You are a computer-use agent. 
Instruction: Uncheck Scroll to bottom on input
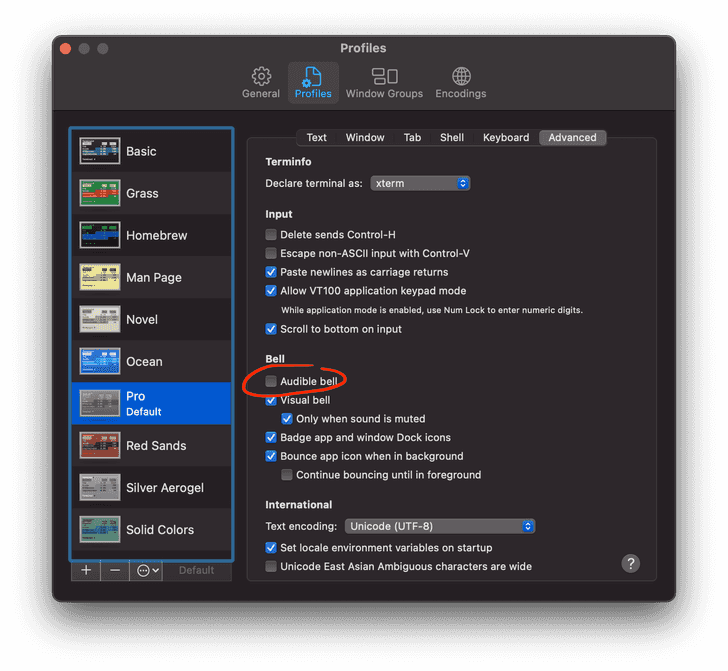271,329
